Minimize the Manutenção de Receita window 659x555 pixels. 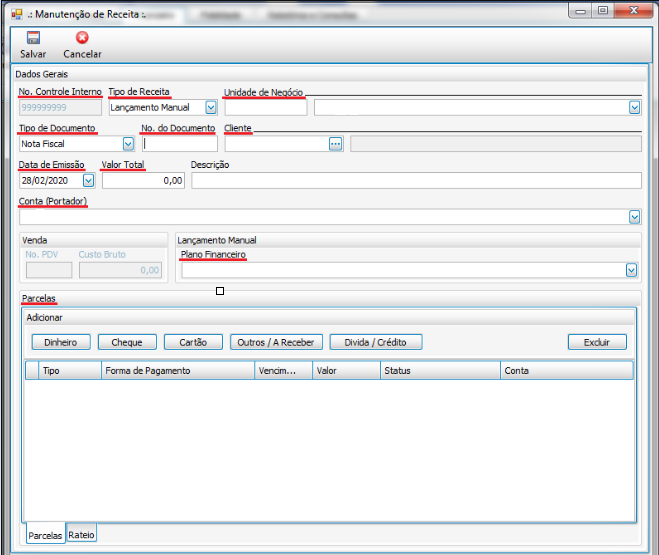tap(581, 11)
